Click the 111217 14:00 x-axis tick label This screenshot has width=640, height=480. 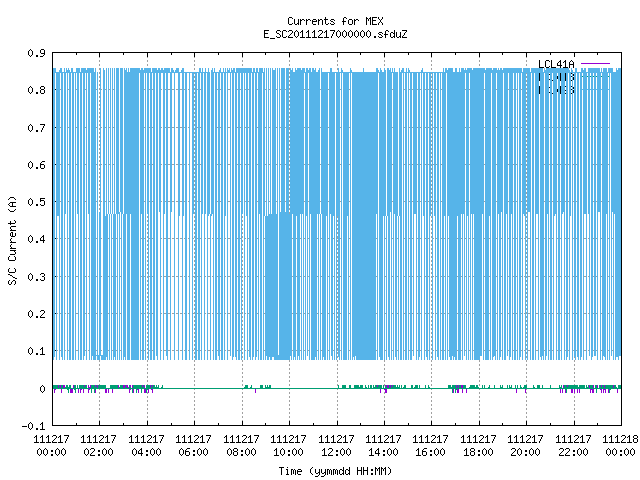pos(383,446)
